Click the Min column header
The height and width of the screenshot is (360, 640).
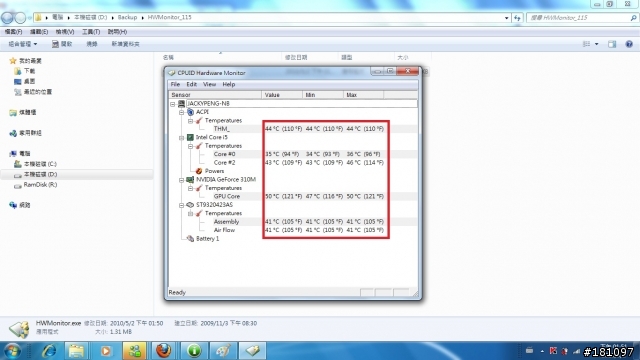click(x=323, y=95)
